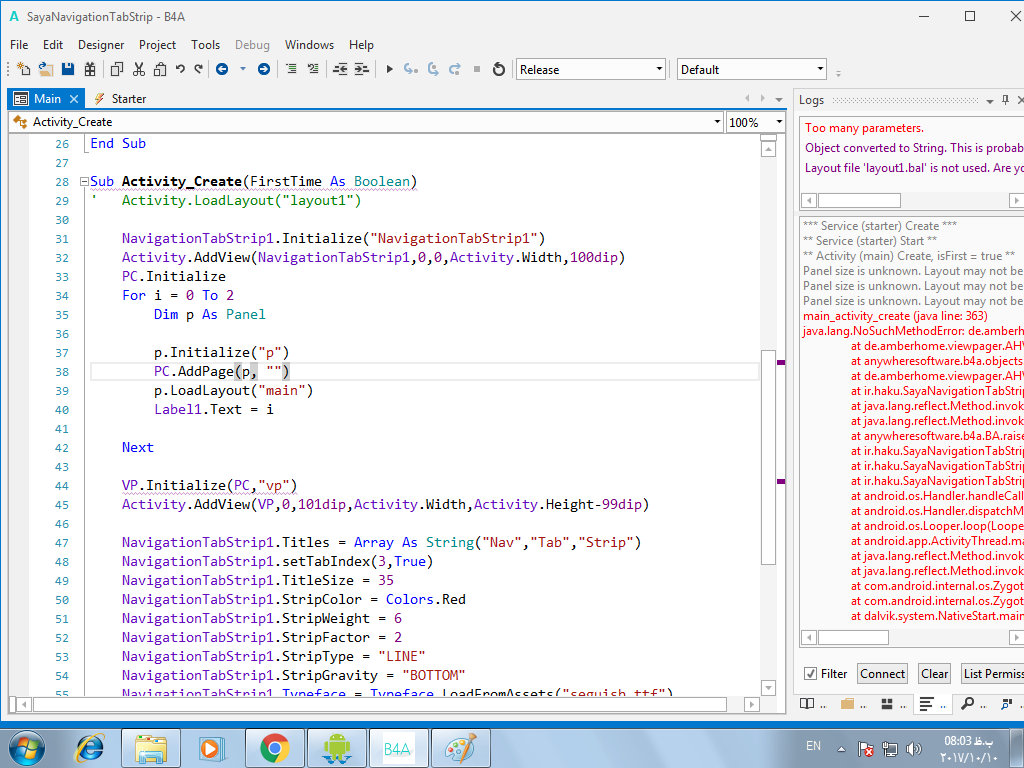This screenshot has width=1024, height=768.
Task: Click the Connect button in Logs
Action: coord(882,674)
